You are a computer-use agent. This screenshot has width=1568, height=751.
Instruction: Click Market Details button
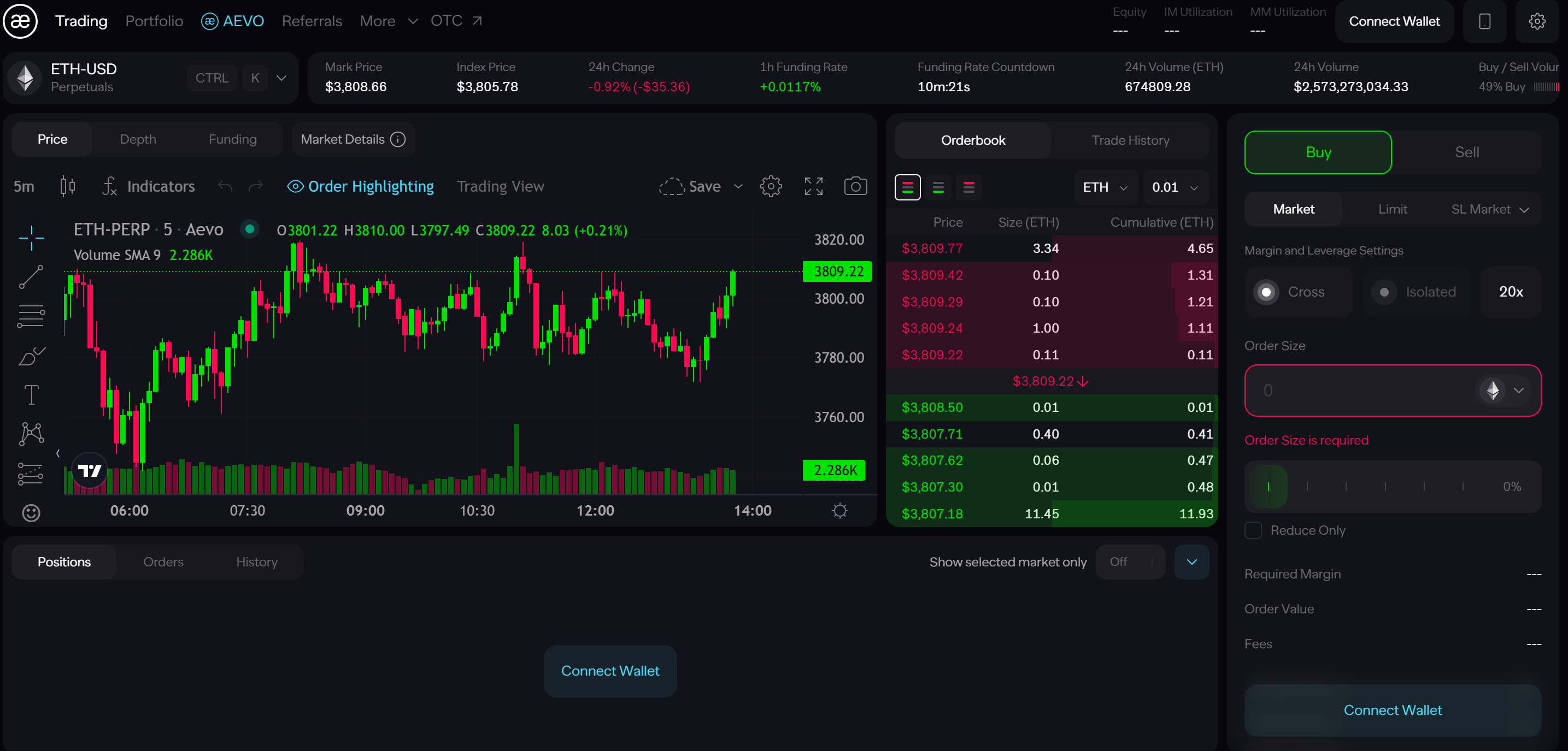(x=353, y=139)
